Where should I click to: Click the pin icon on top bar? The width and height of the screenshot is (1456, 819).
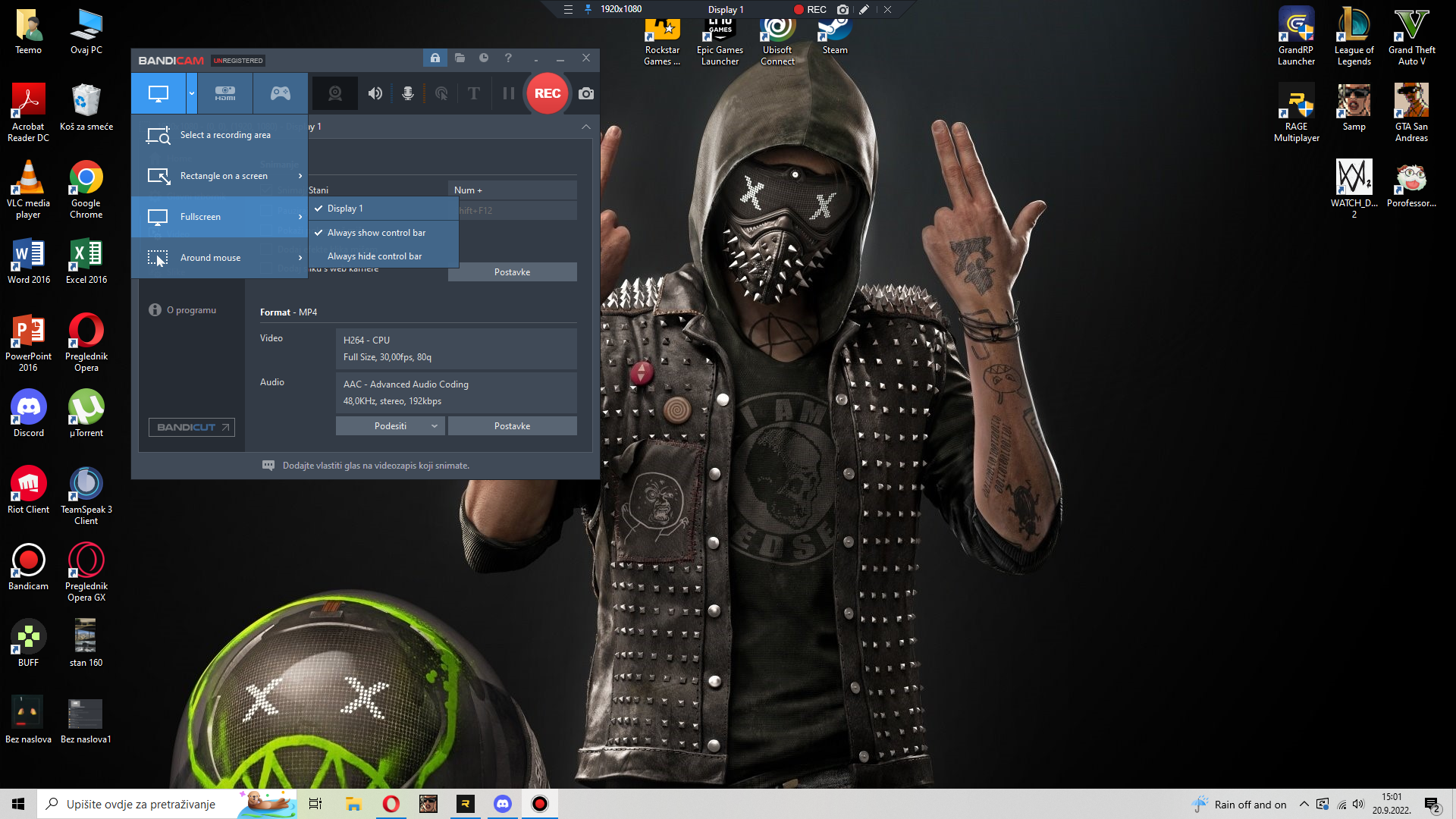(x=588, y=10)
